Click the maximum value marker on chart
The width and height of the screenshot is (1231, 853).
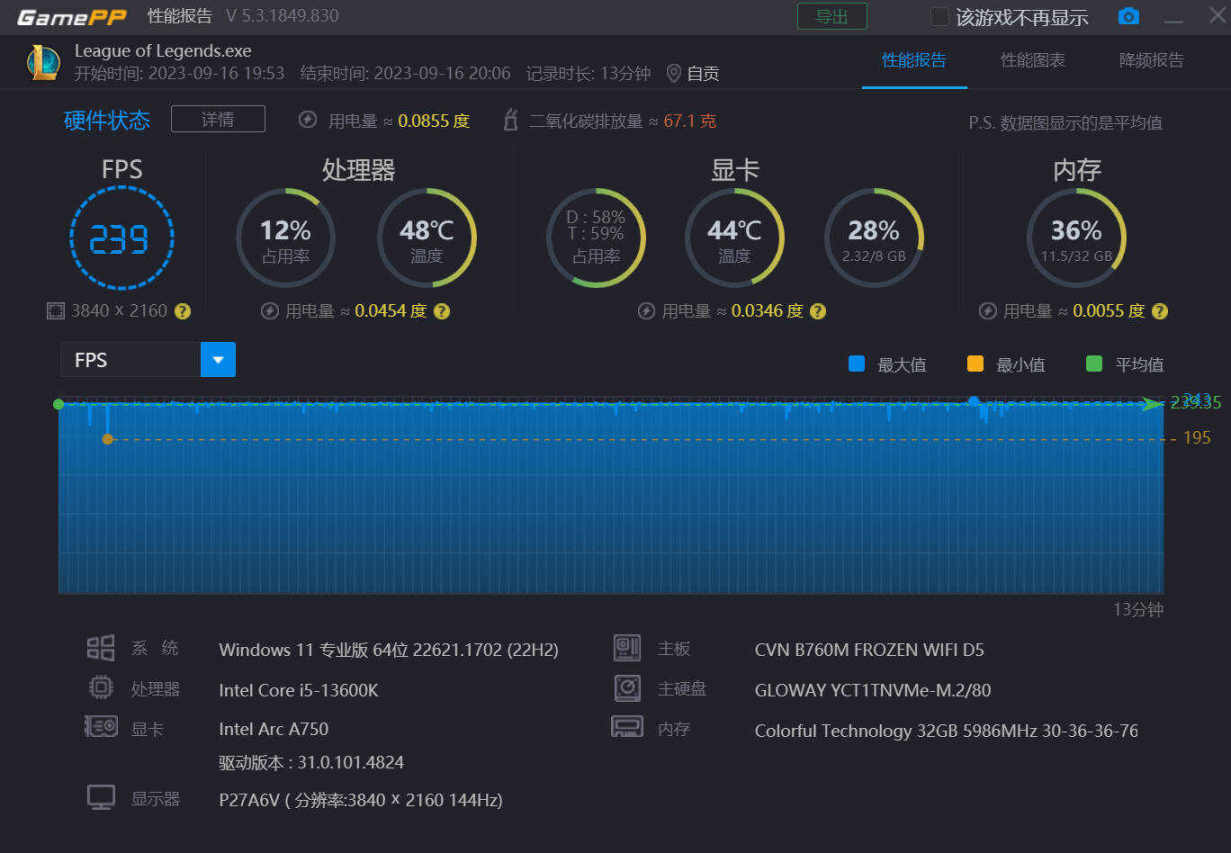pos(974,401)
